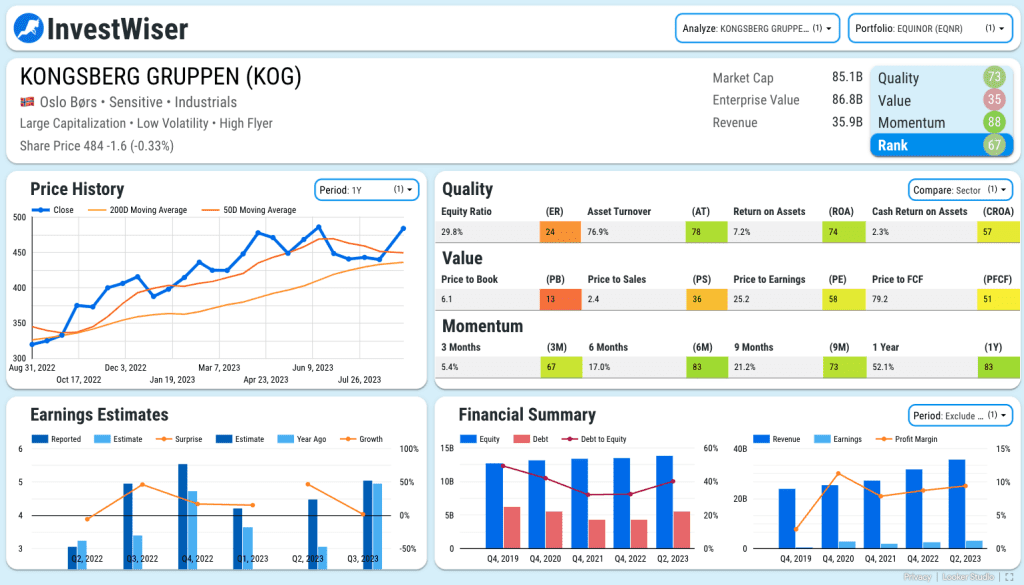Click the Revenue value 35.9B
The image size is (1024, 585).
click(847, 122)
